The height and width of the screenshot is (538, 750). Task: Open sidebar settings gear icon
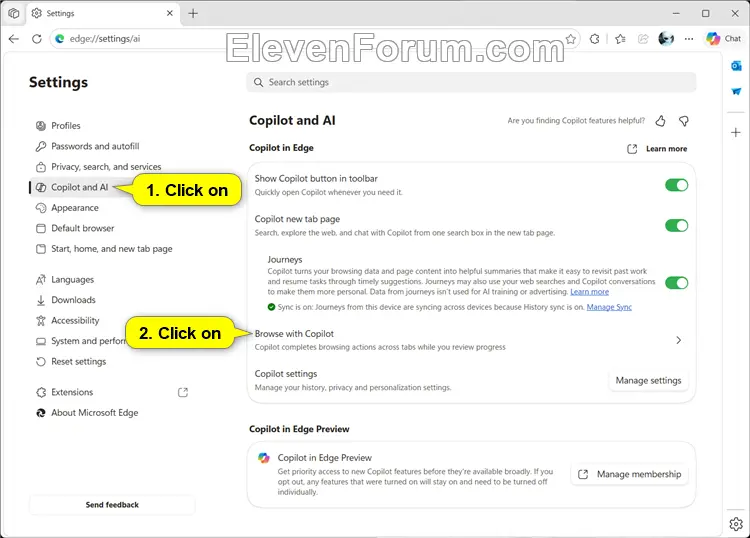click(x=736, y=524)
